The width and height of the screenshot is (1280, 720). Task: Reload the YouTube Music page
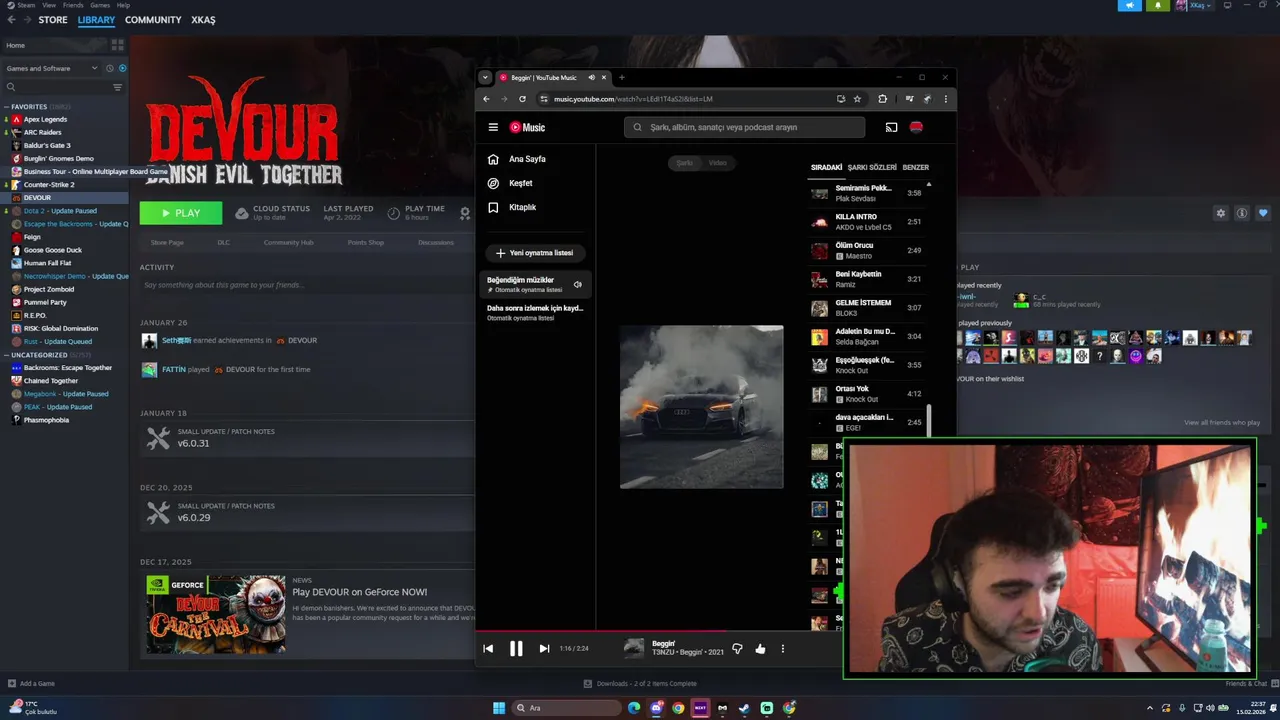[x=522, y=99]
